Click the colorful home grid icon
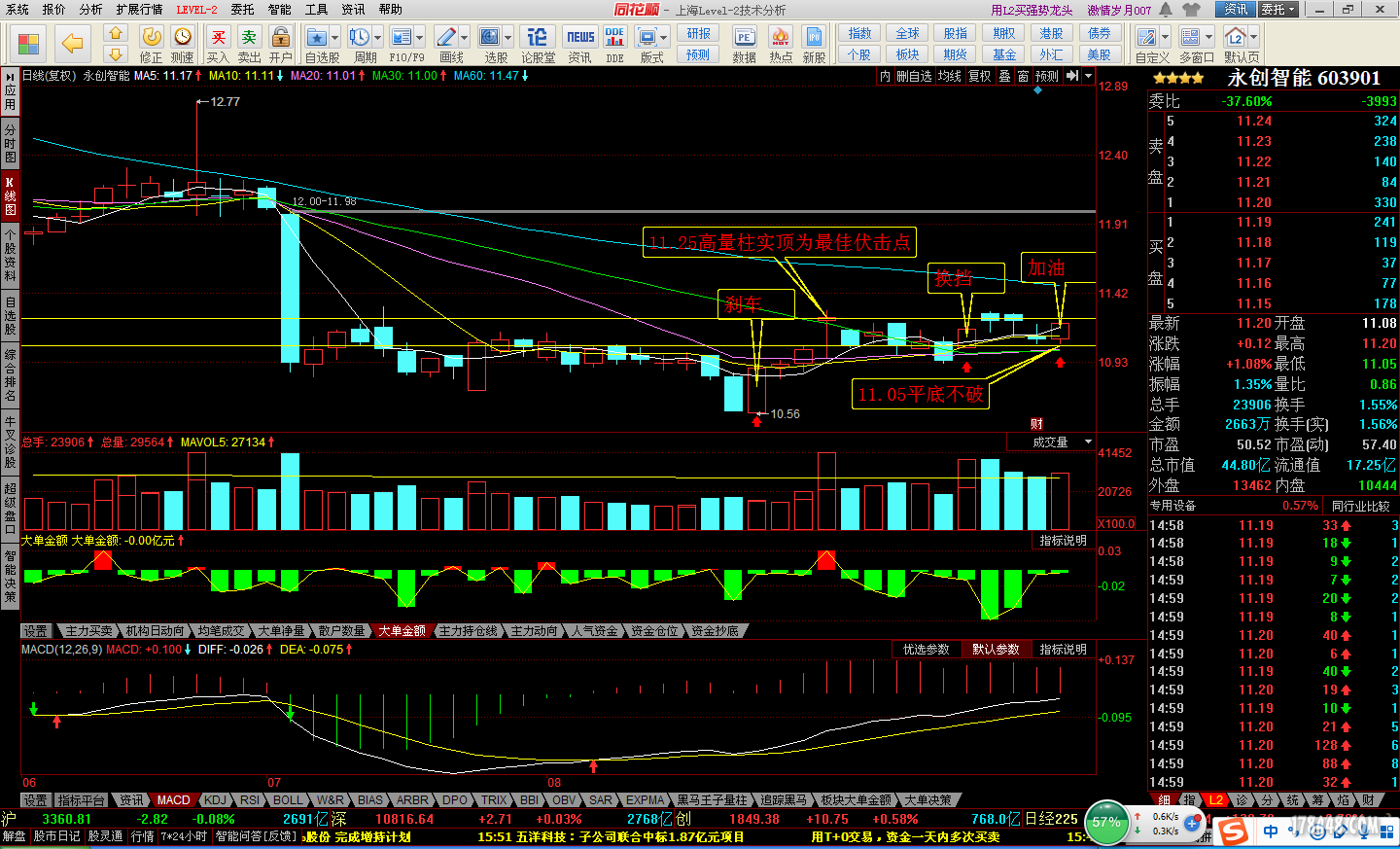Image resolution: width=1400 pixels, height=849 pixels. point(29,44)
